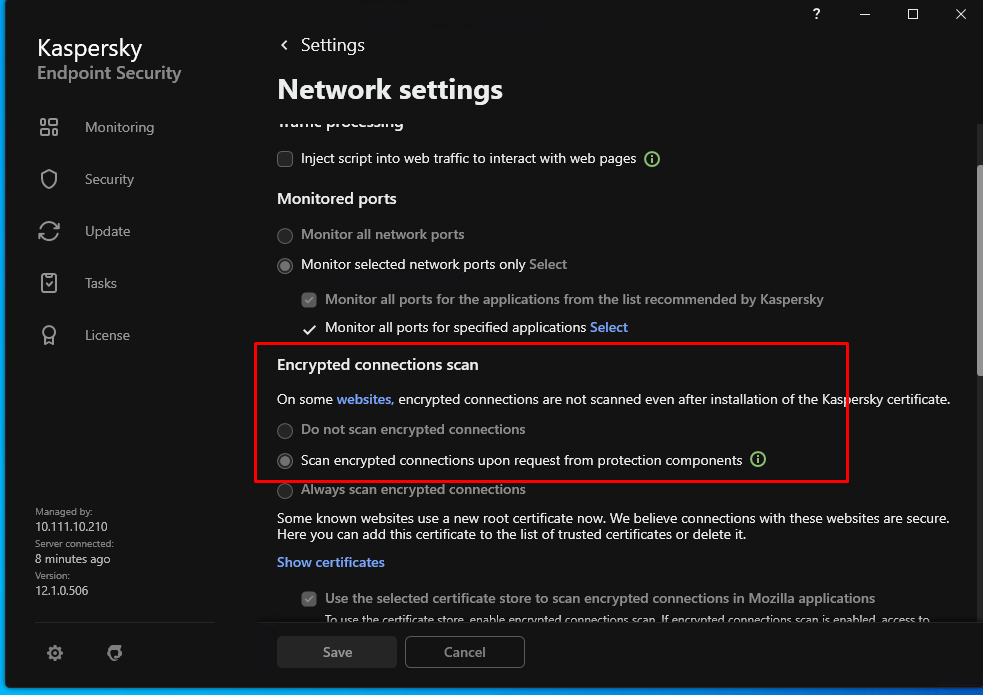Image resolution: width=983 pixels, height=695 pixels.
Task: Click info icon beside scan upon request option
Action: 758,460
